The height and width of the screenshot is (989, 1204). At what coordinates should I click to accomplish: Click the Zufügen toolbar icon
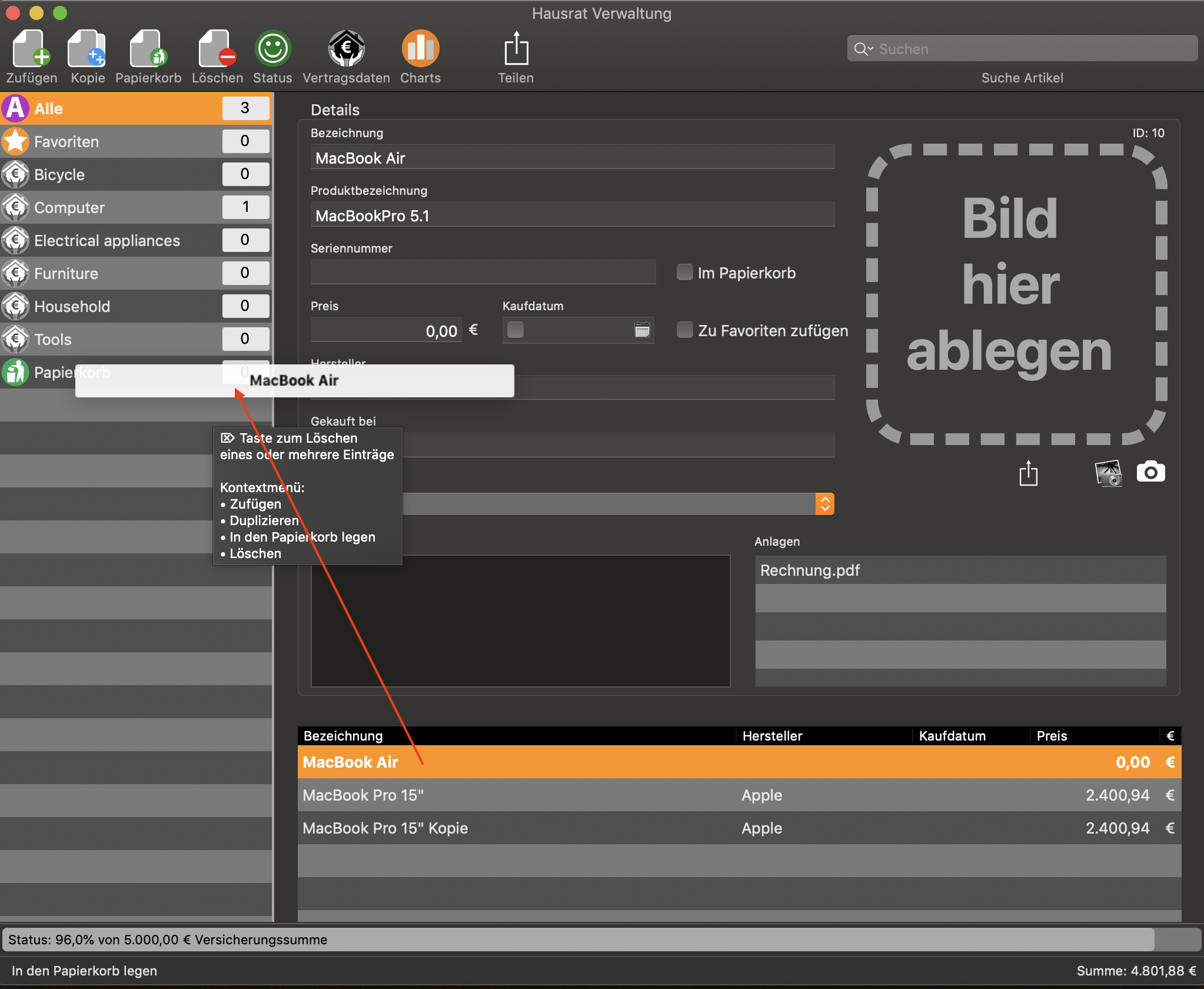point(31,48)
